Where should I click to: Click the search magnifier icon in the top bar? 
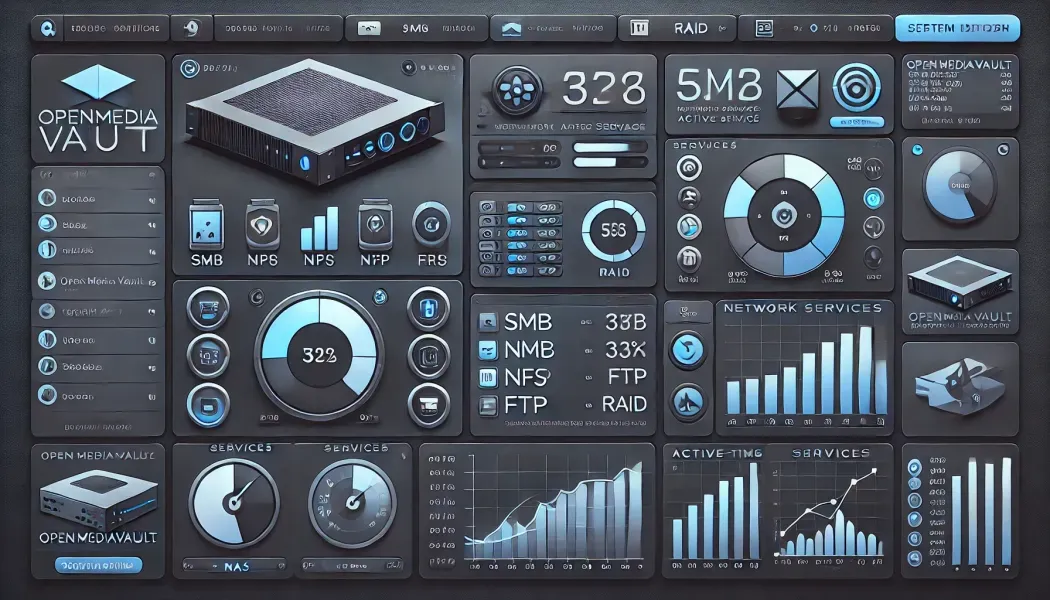tap(48, 29)
